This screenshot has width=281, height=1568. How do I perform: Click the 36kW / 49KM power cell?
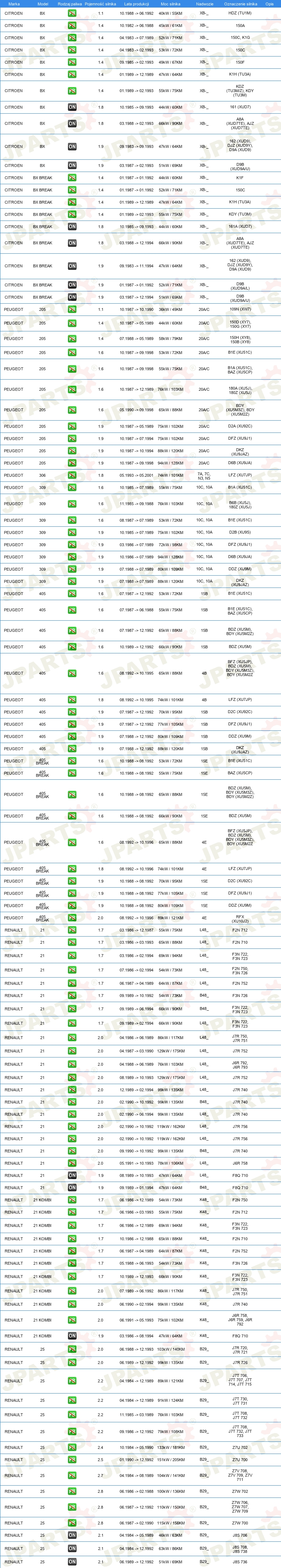170,309
